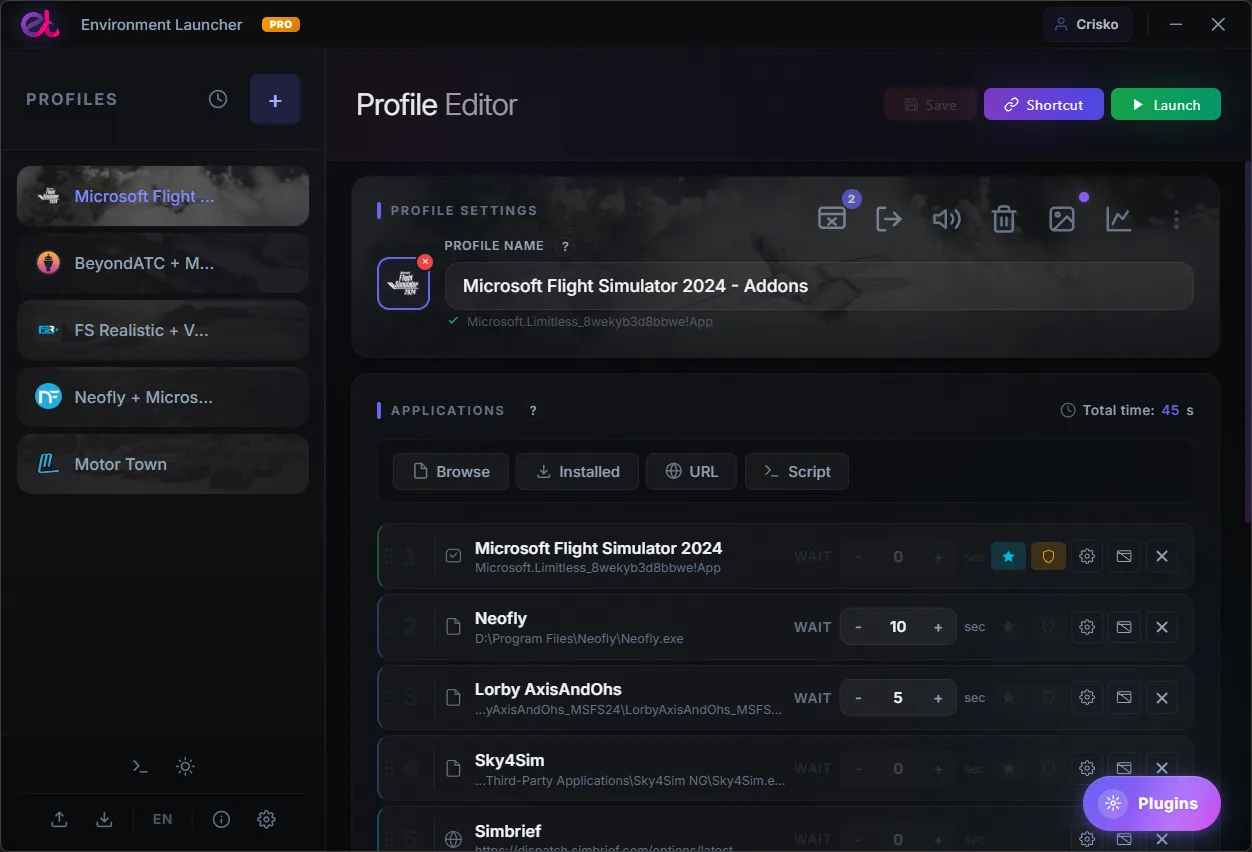This screenshot has width=1252, height=852.
Task: Open settings gear for Lorby AxisAndOhs
Action: pos(1087,698)
